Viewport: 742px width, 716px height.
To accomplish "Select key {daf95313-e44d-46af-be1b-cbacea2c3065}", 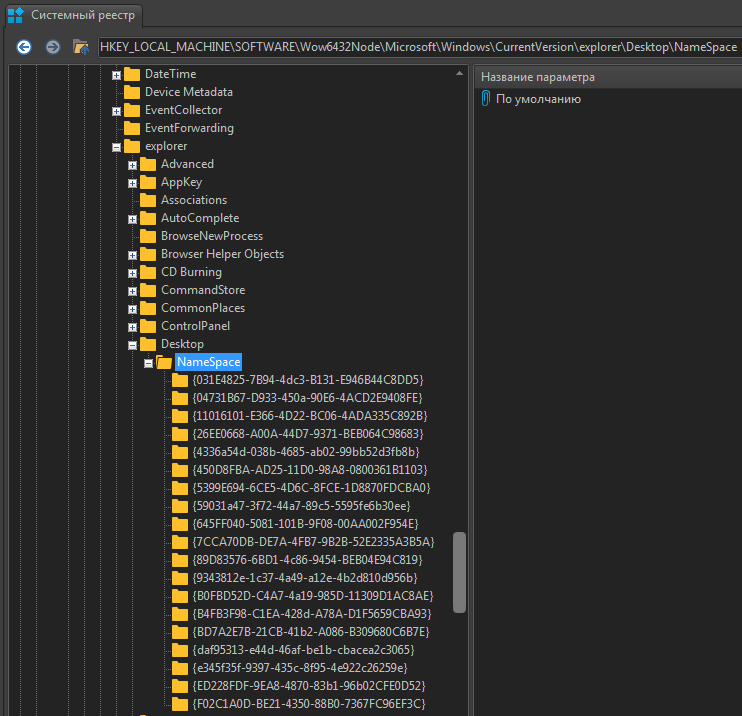I will (x=303, y=649).
